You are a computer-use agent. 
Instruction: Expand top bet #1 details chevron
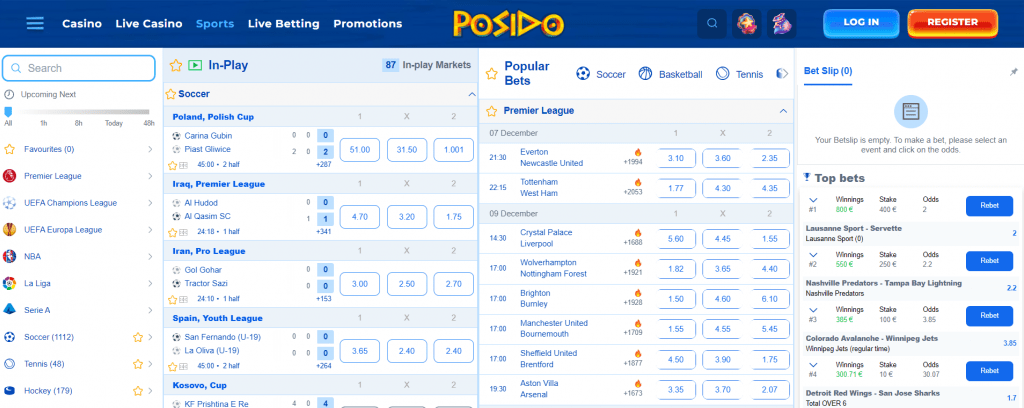(x=813, y=200)
